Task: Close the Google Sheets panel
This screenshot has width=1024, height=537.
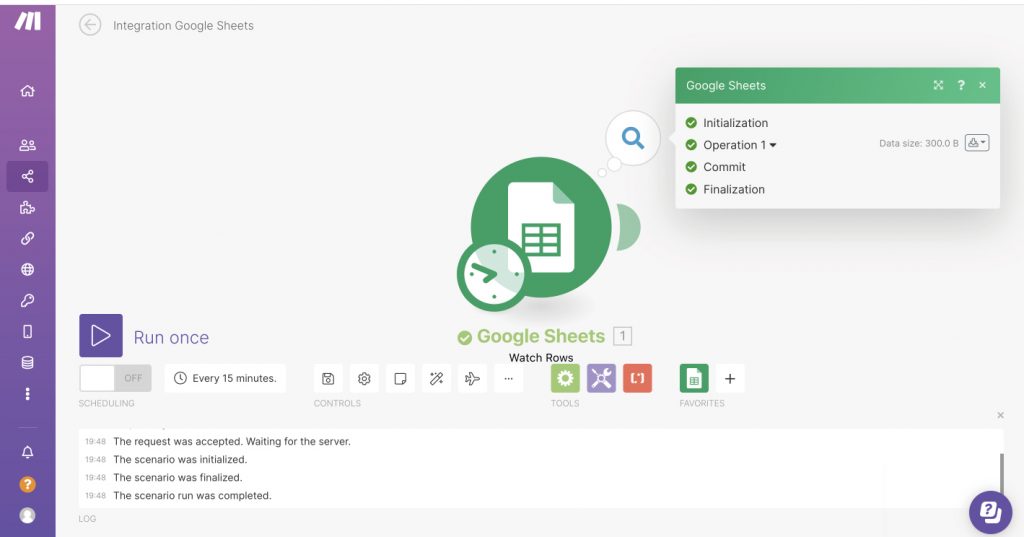Action: pos(982,85)
